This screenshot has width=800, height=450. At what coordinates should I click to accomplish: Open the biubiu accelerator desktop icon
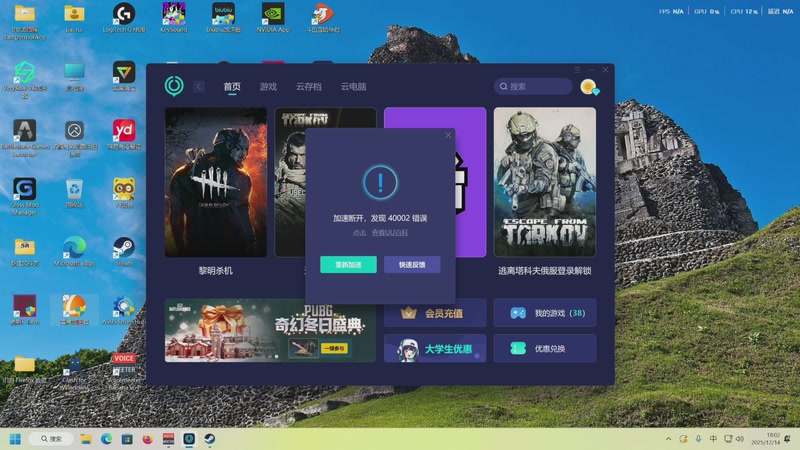223,18
